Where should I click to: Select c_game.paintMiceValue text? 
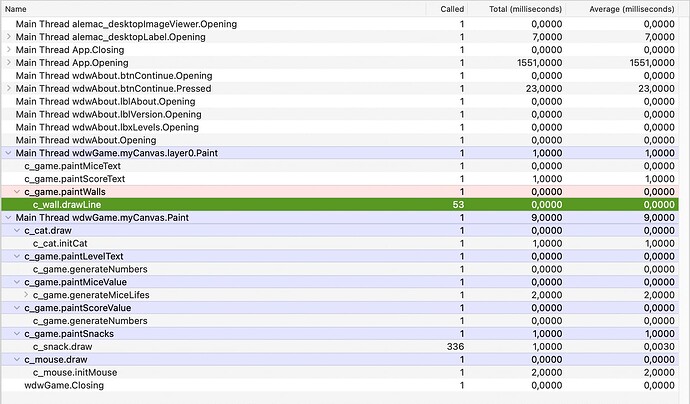pos(76,282)
